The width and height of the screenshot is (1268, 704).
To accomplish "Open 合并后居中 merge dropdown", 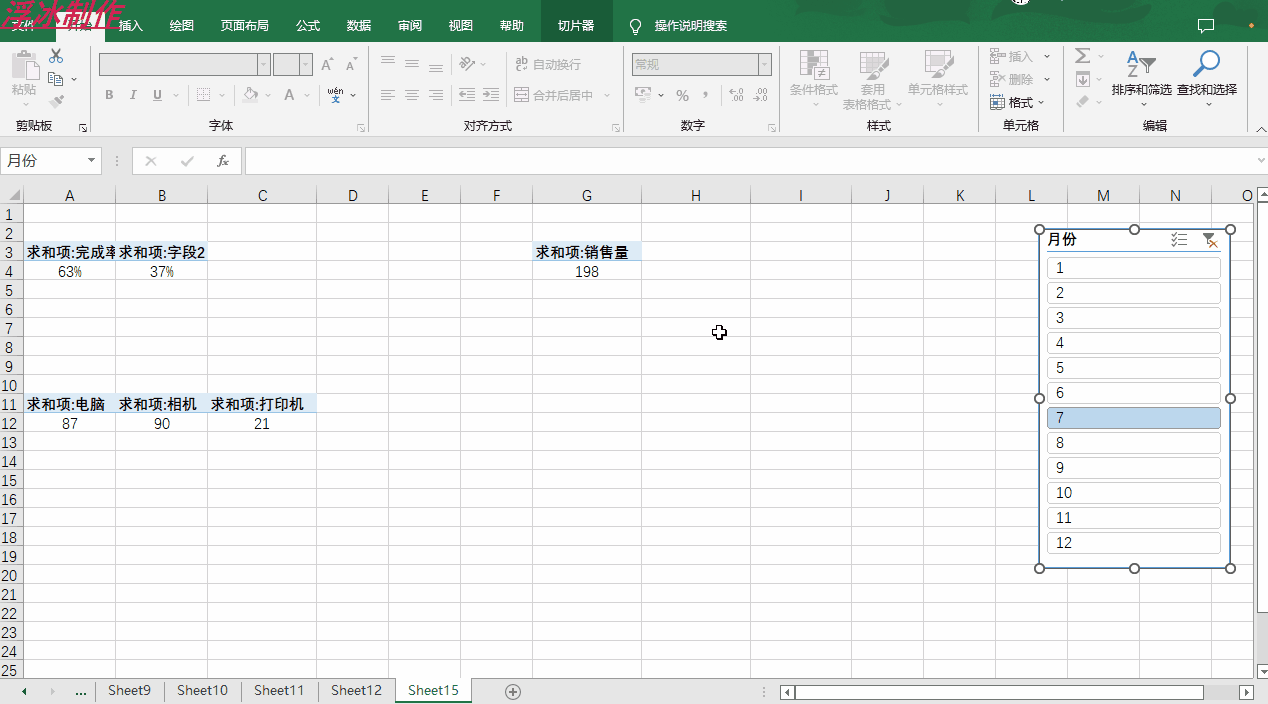I will coord(609,95).
